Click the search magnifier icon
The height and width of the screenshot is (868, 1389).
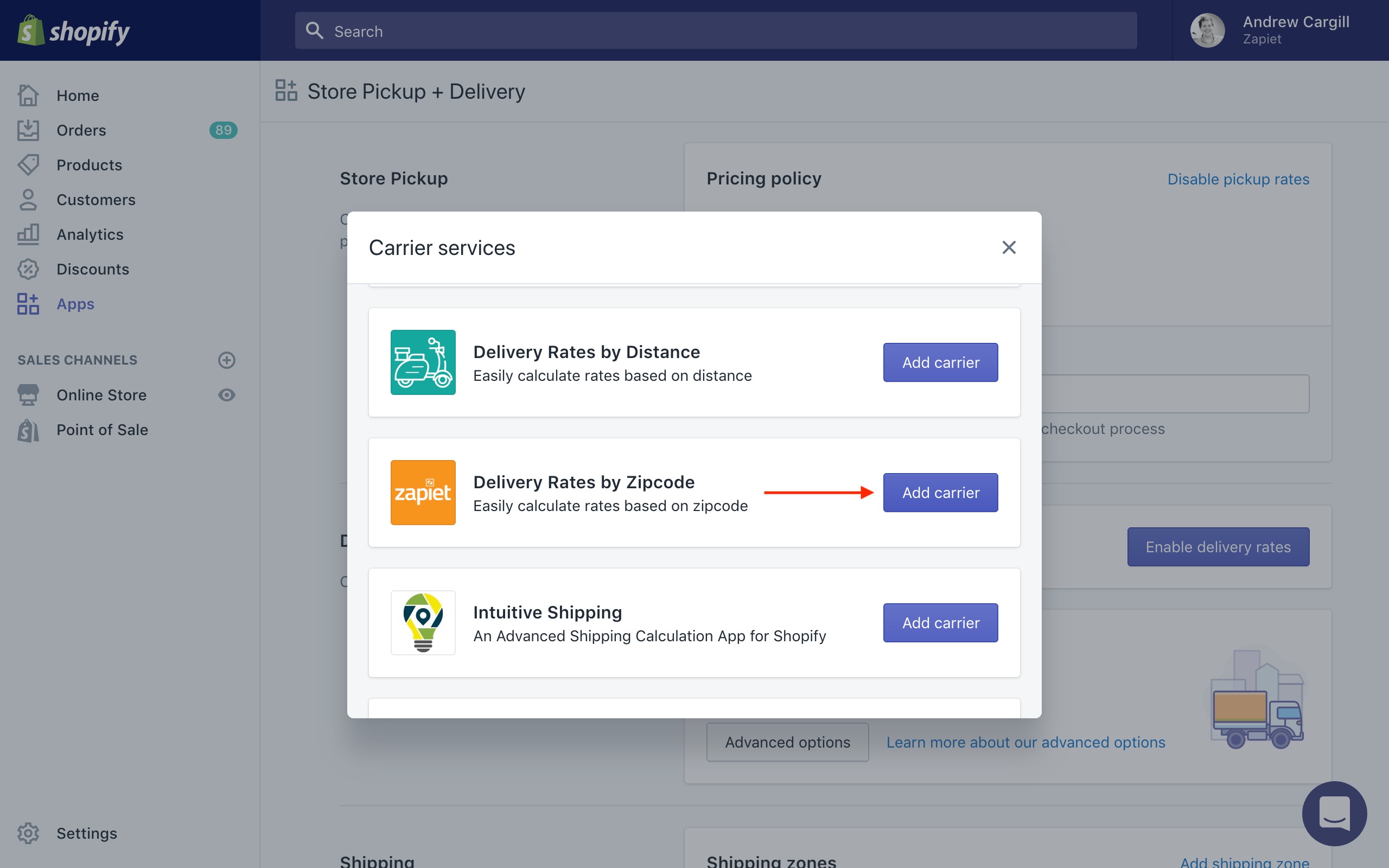point(315,30)
